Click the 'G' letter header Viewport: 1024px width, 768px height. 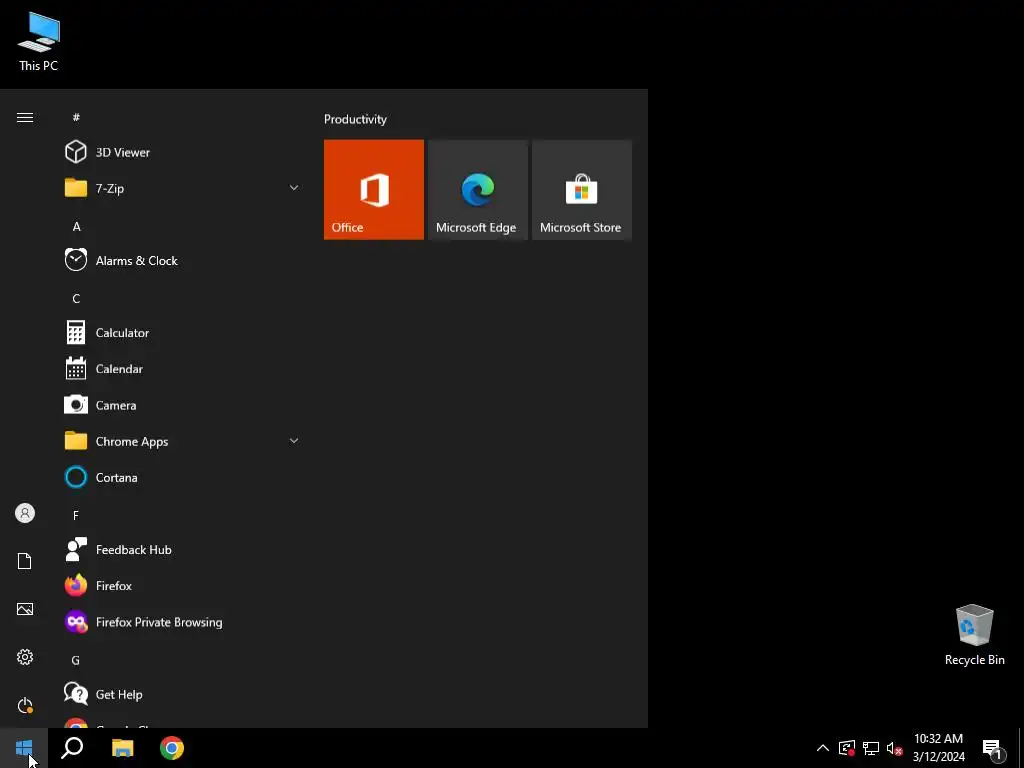point(76,660)
